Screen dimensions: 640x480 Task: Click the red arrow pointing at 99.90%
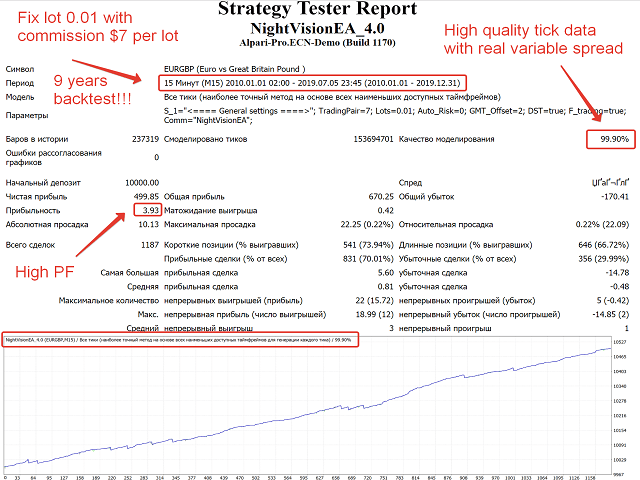point(581,93)
